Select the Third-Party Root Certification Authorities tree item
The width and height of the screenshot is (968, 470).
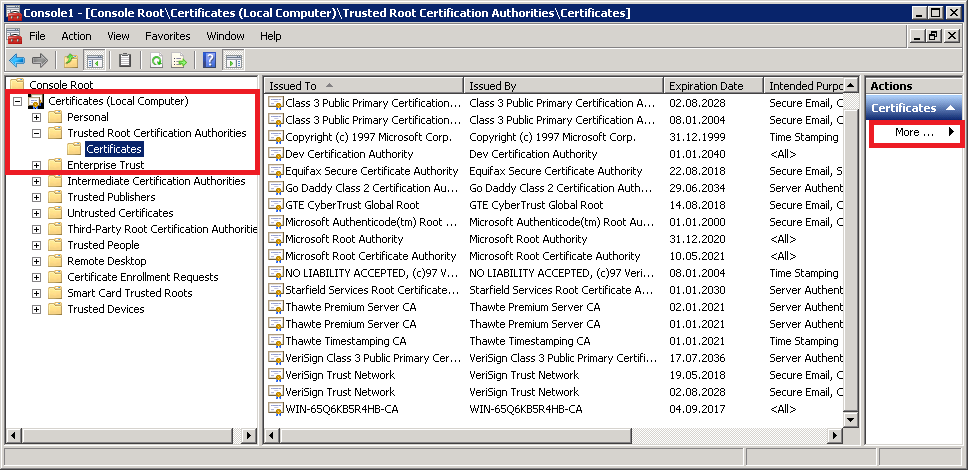[162, 229]
